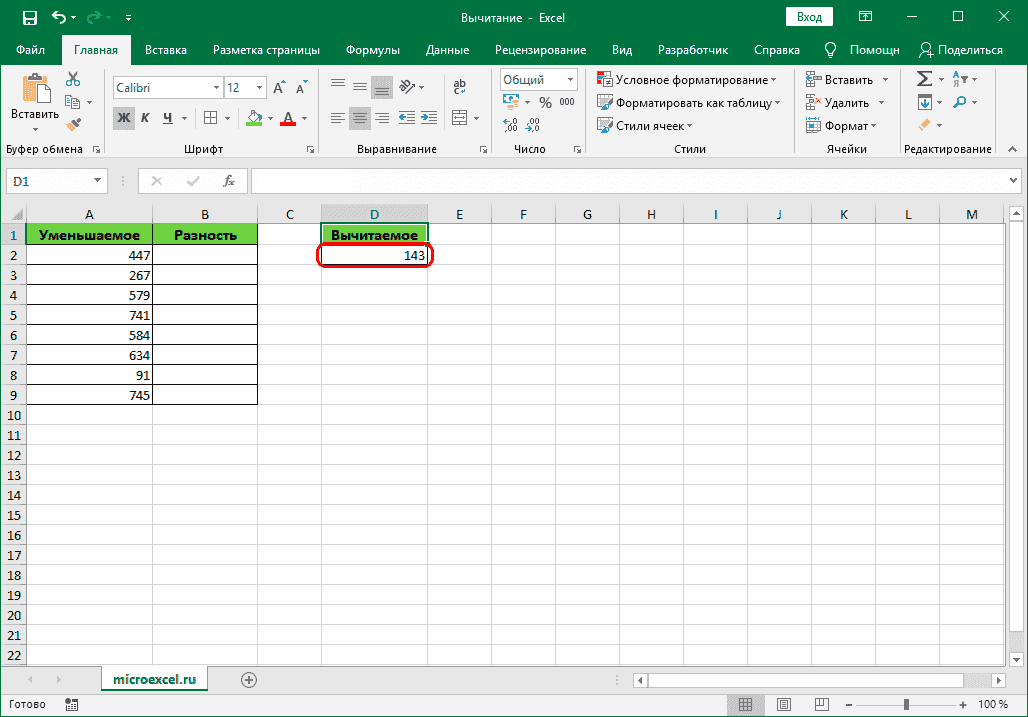Select the Format Painter brush icon
The image size is (1028, 717).
(x=73, y=124)
